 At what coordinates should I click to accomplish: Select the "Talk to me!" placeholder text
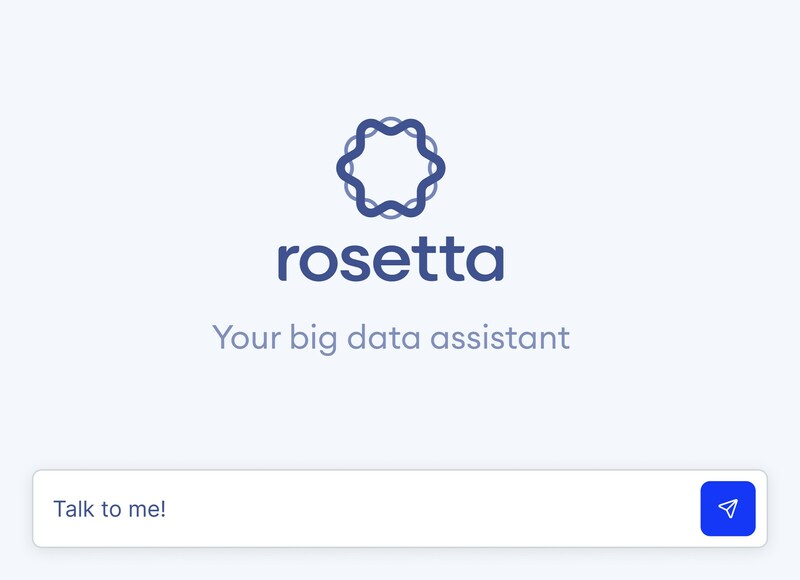[109, 509]
